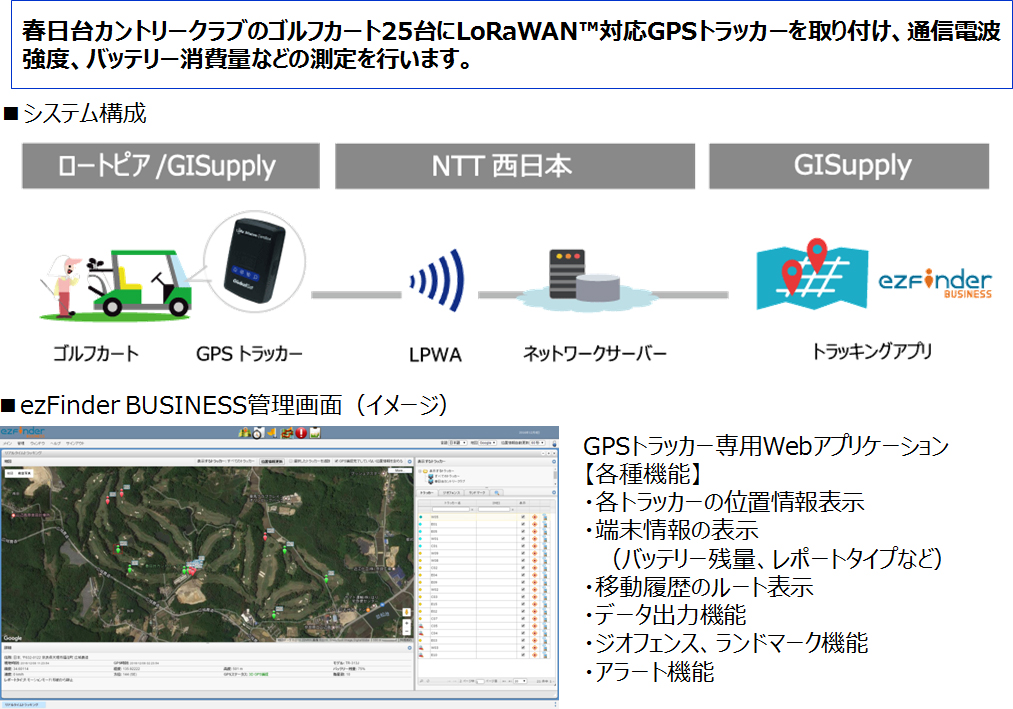The image size is (1013, 709).
Task: Click the Google logo on the map
Action: pos(13,638)
